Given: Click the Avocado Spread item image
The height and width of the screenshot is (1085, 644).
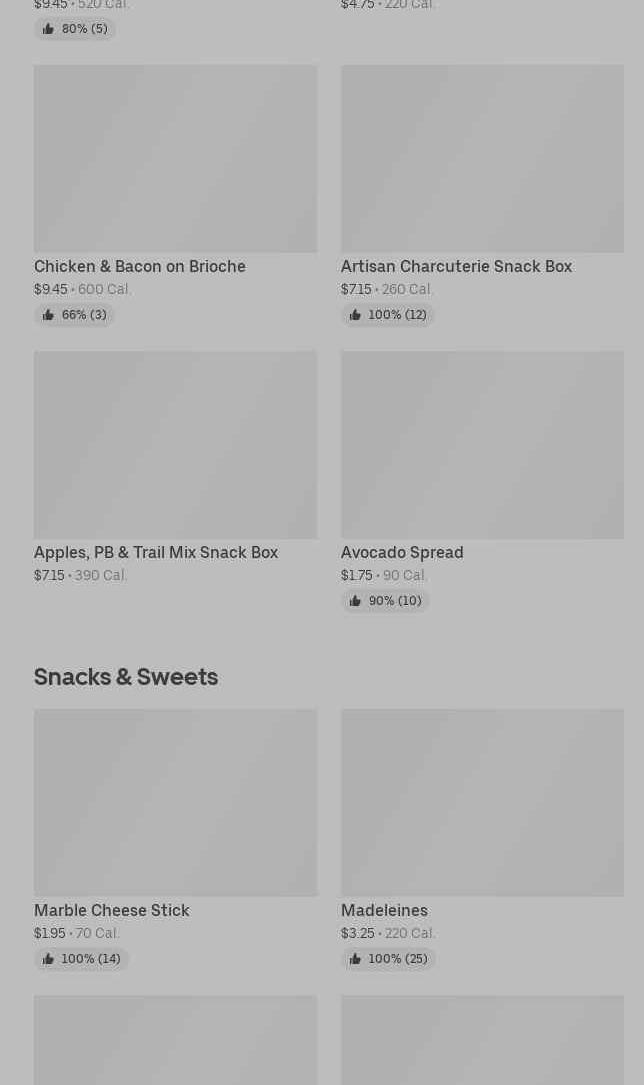Looking at the screenshot, I should point(482,445).
